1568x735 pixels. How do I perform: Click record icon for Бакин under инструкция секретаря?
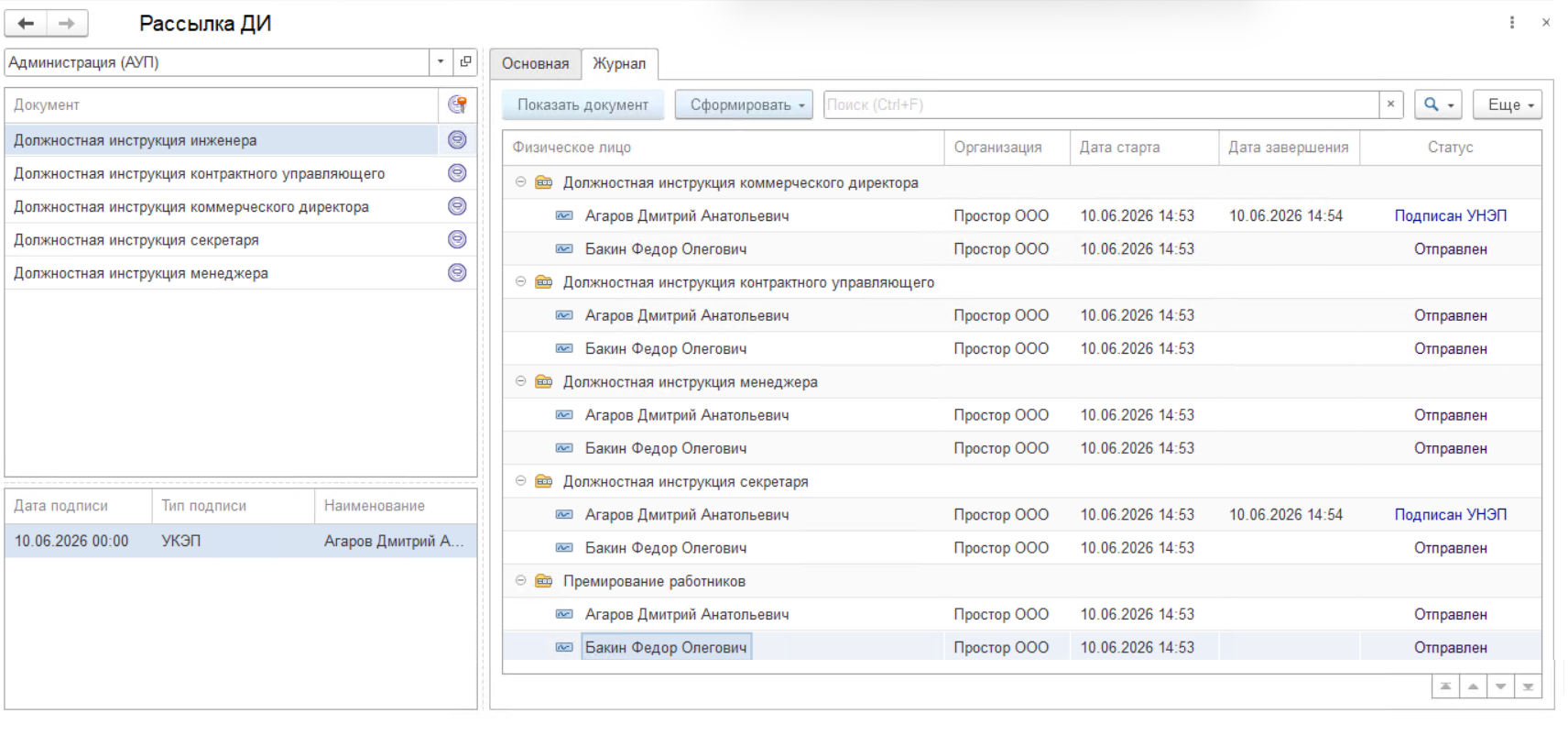(x=565, y=548)
